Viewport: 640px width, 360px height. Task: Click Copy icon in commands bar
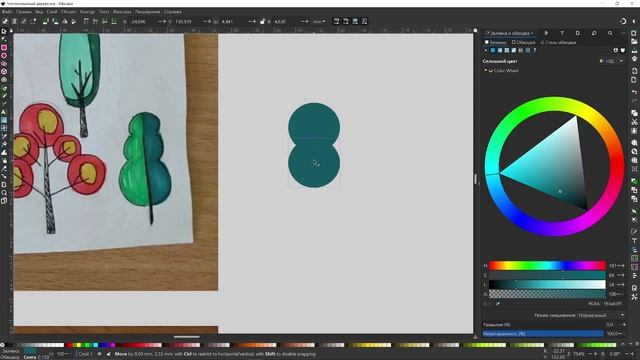tap(634, 113)
